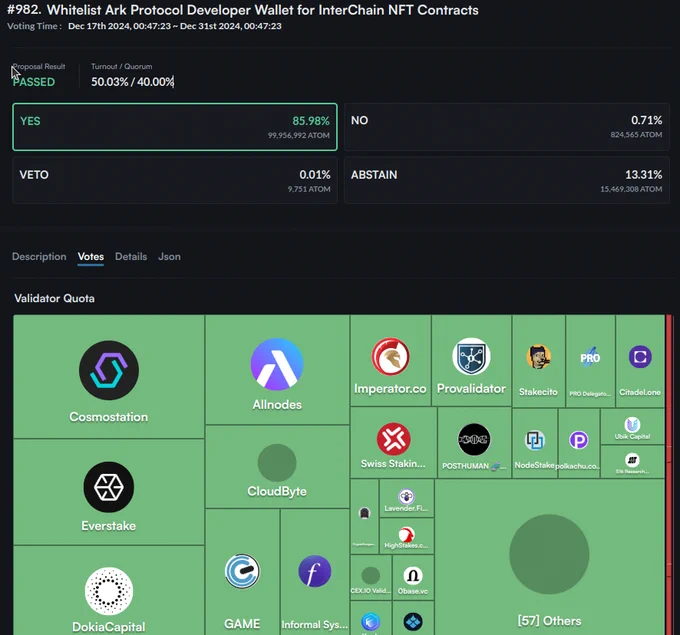Open the Json tab
The image size is (680, 635).
click(169, 256)
